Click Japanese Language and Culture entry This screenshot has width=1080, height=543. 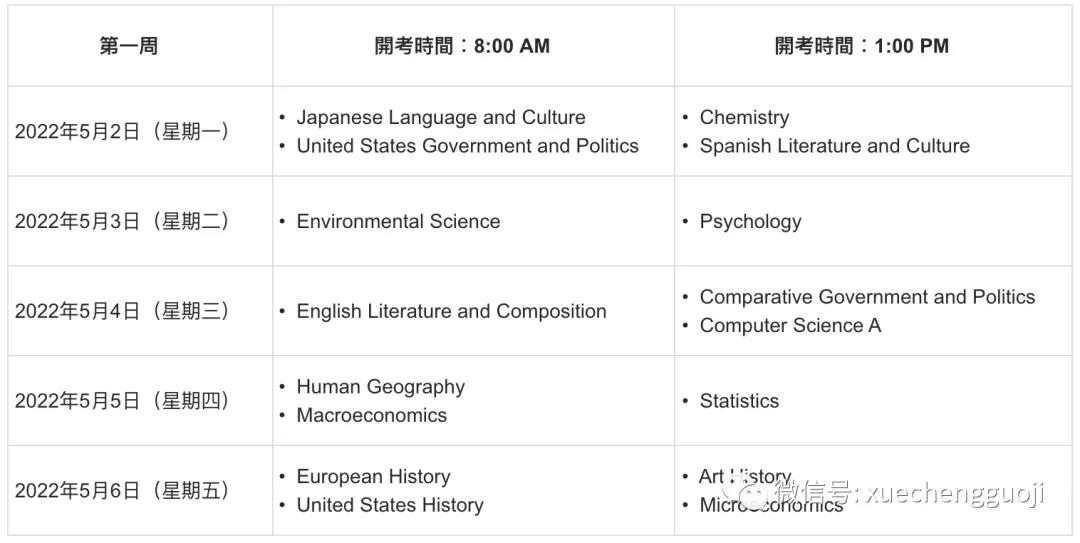441,117
